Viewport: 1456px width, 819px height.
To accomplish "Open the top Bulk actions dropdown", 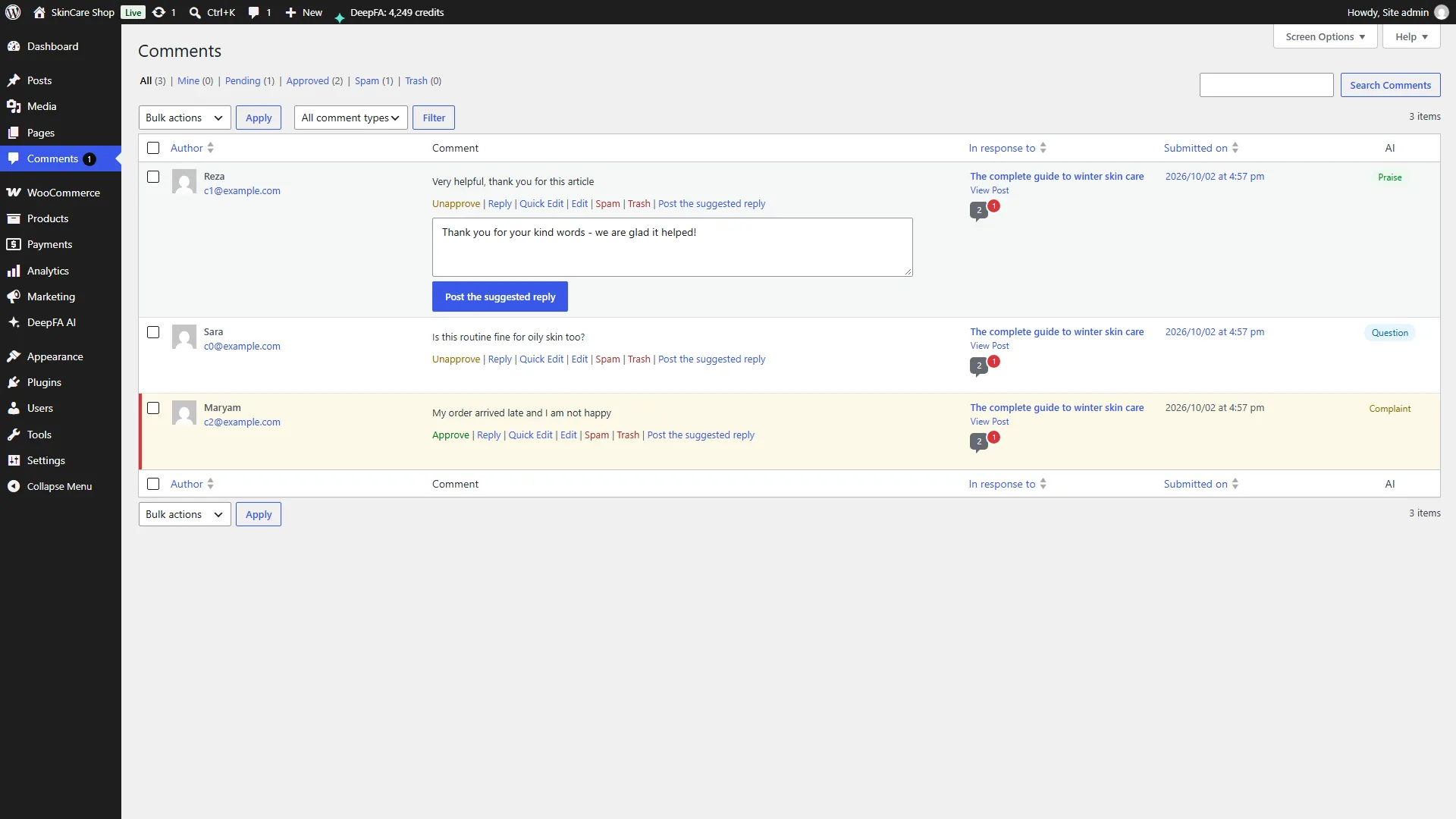I will pos(185,118).
